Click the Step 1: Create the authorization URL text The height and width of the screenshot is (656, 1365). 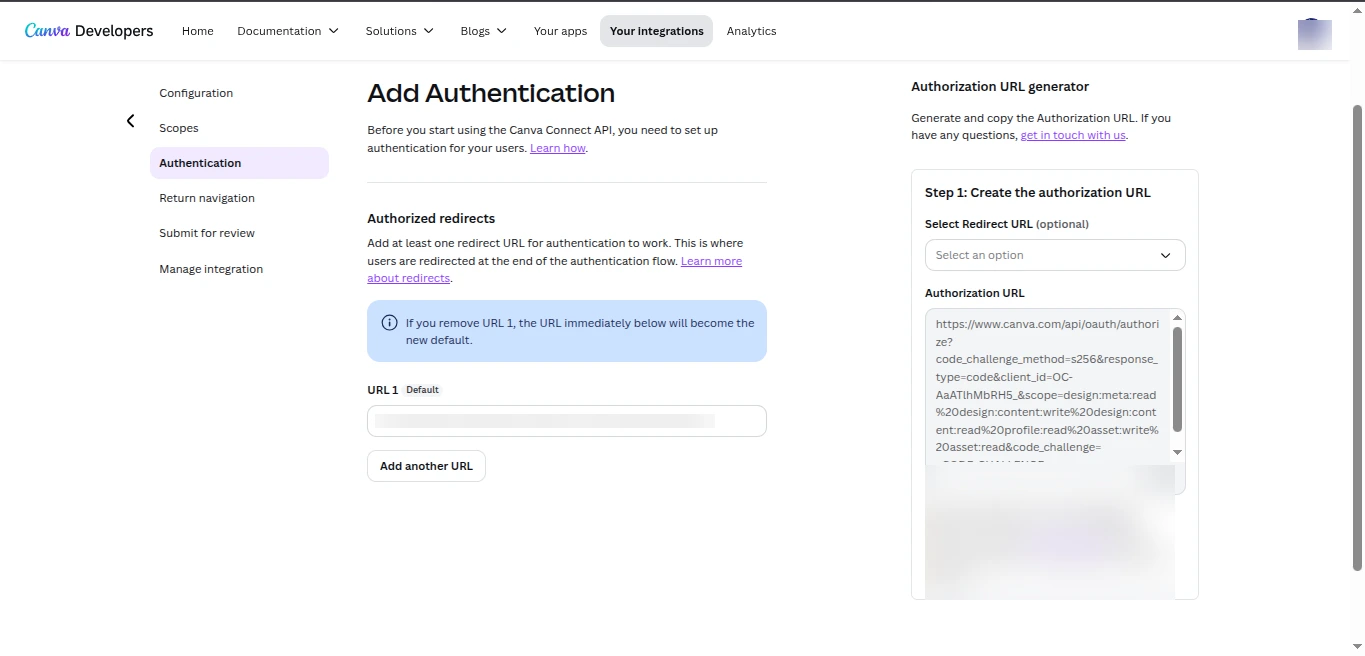[1038, 192]
